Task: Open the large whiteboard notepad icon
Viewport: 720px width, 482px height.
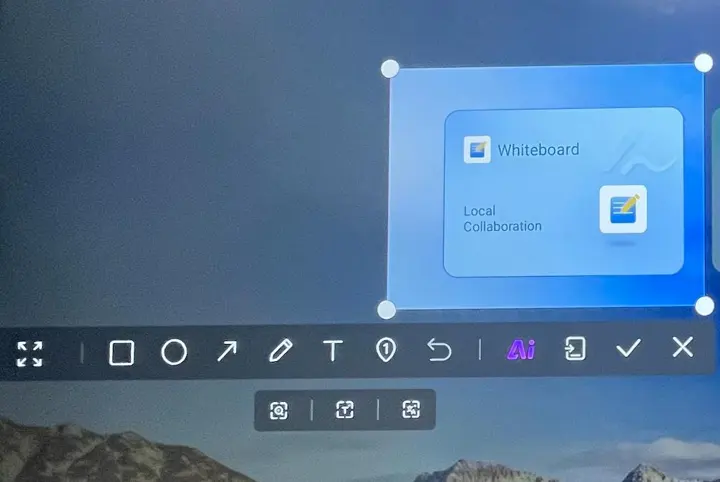Action: [x=623, y=209]
